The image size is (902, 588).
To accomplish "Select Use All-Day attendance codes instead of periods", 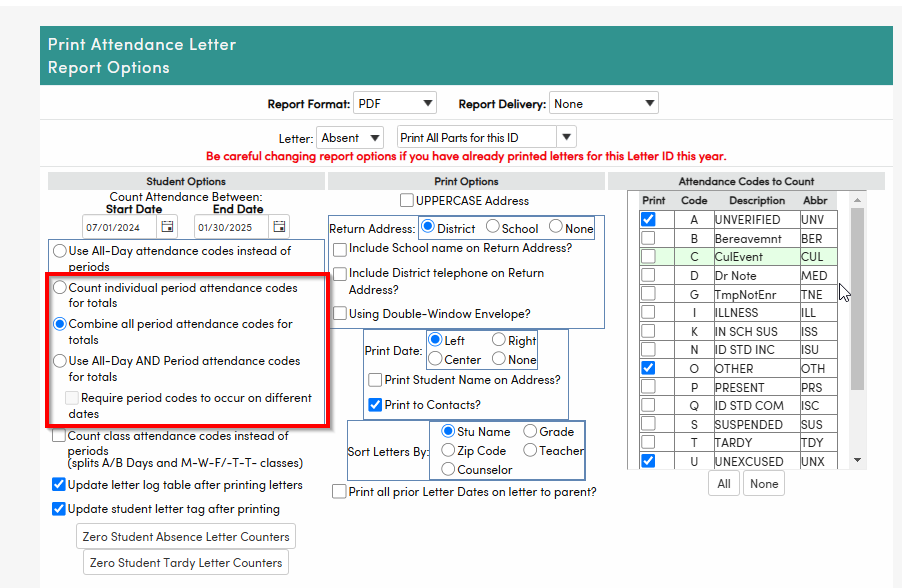I will 59,251.
